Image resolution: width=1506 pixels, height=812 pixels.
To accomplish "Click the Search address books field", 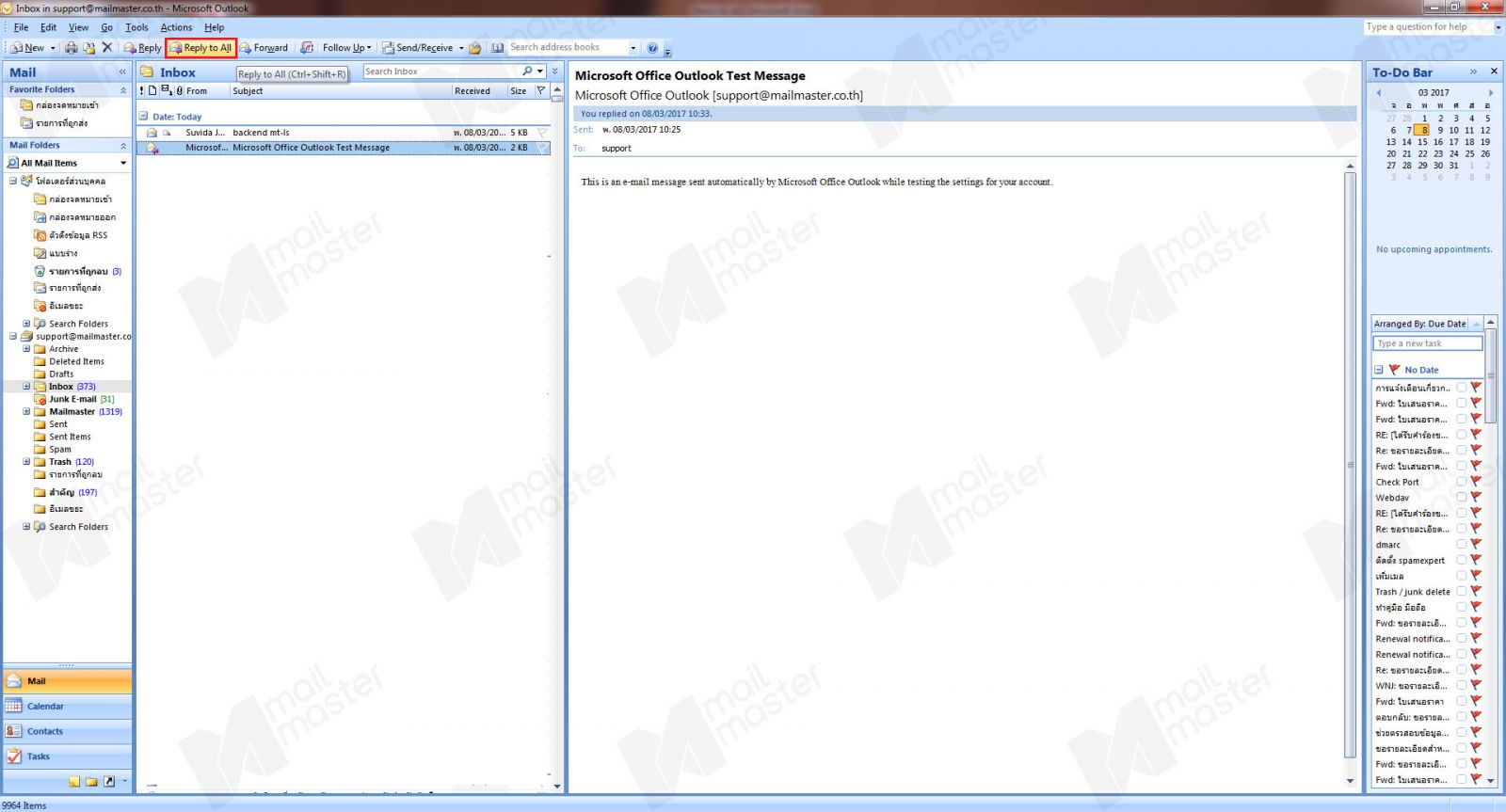I will pos(567,47).
